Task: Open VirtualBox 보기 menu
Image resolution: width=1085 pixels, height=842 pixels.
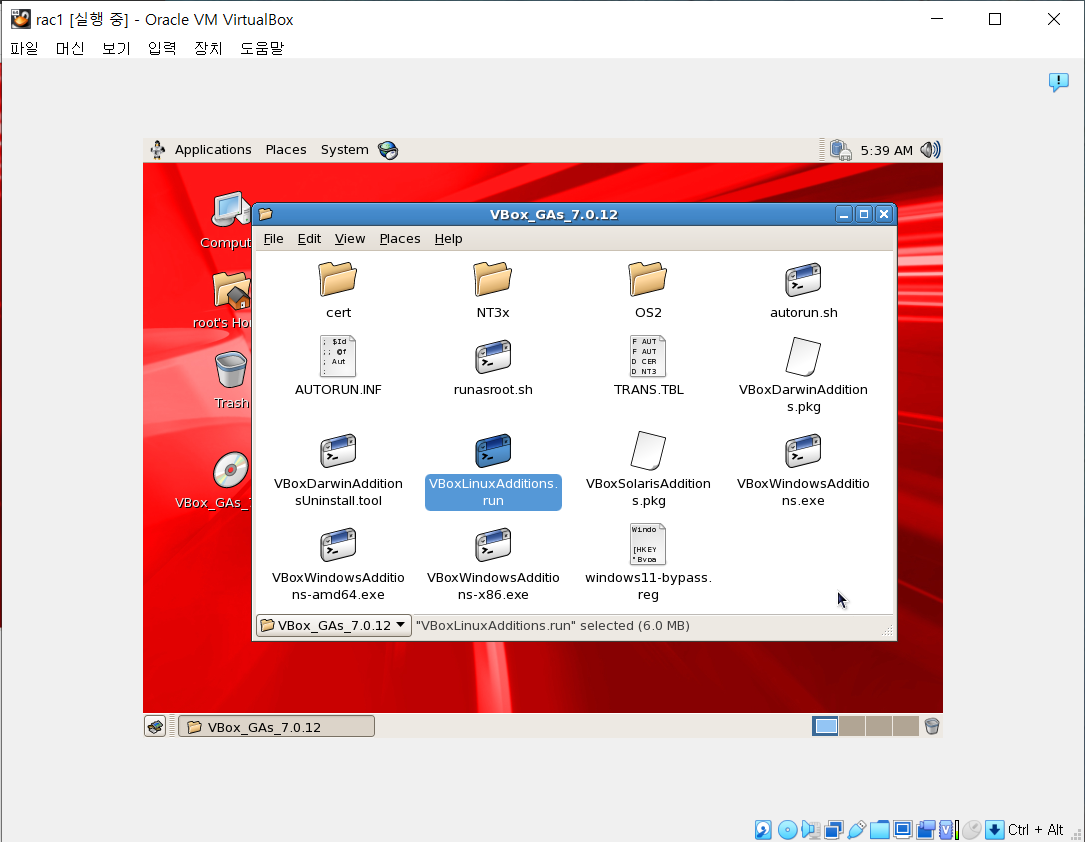Action: pos(116,48)
